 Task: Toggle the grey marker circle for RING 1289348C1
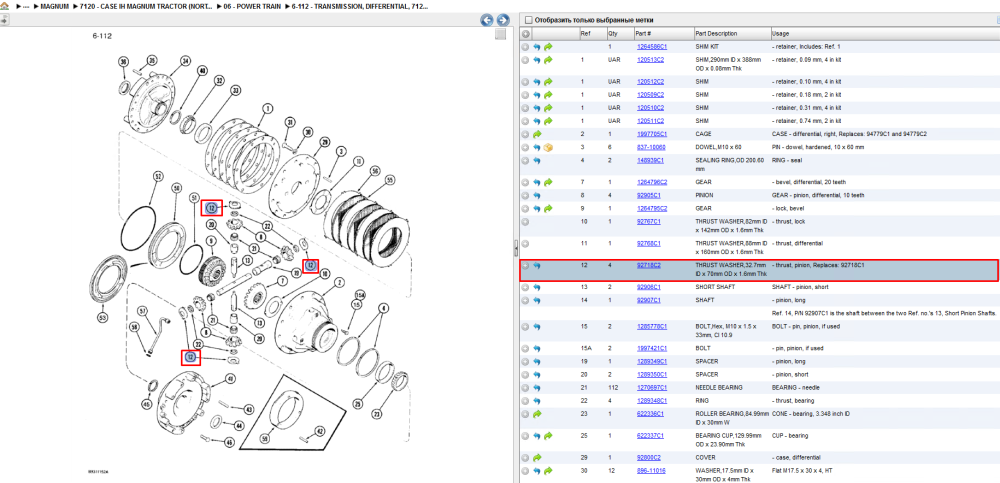tap(526, 401)
